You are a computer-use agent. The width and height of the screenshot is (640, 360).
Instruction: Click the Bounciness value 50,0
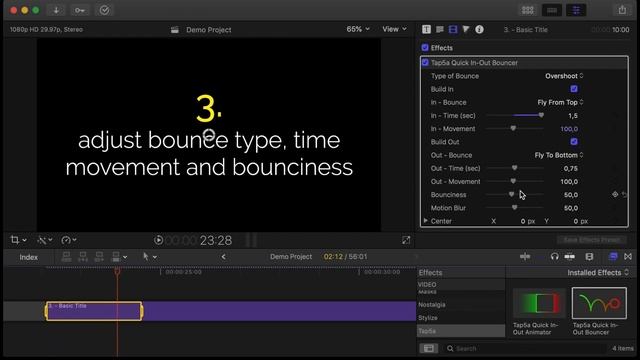(571, 195)
